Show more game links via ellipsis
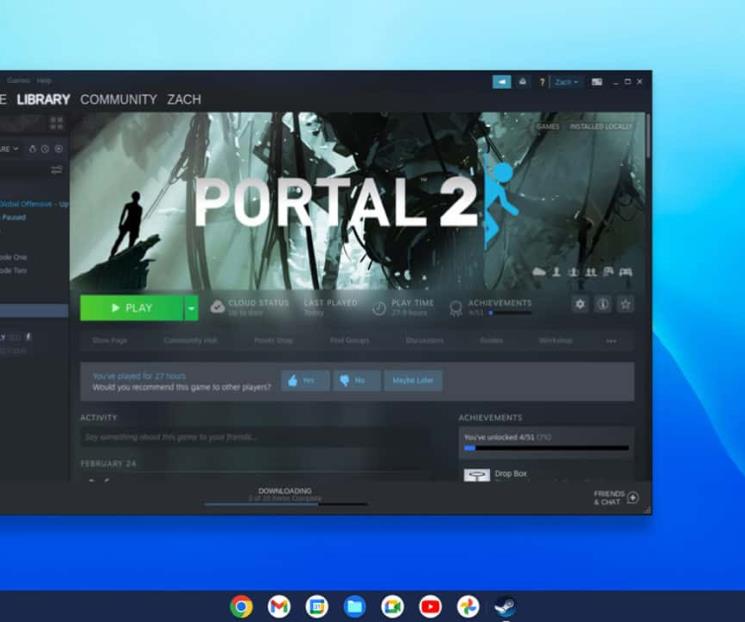745x622 pixels. pos(611,341)
